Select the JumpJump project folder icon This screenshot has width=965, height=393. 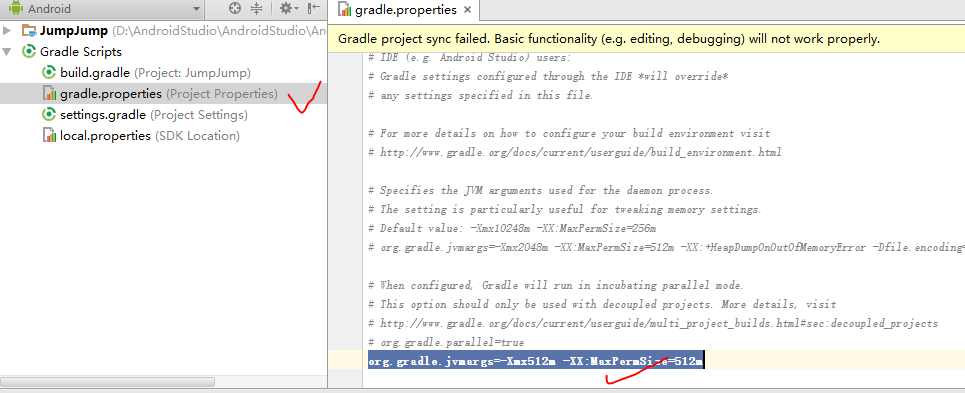click(x=29, y=31)
